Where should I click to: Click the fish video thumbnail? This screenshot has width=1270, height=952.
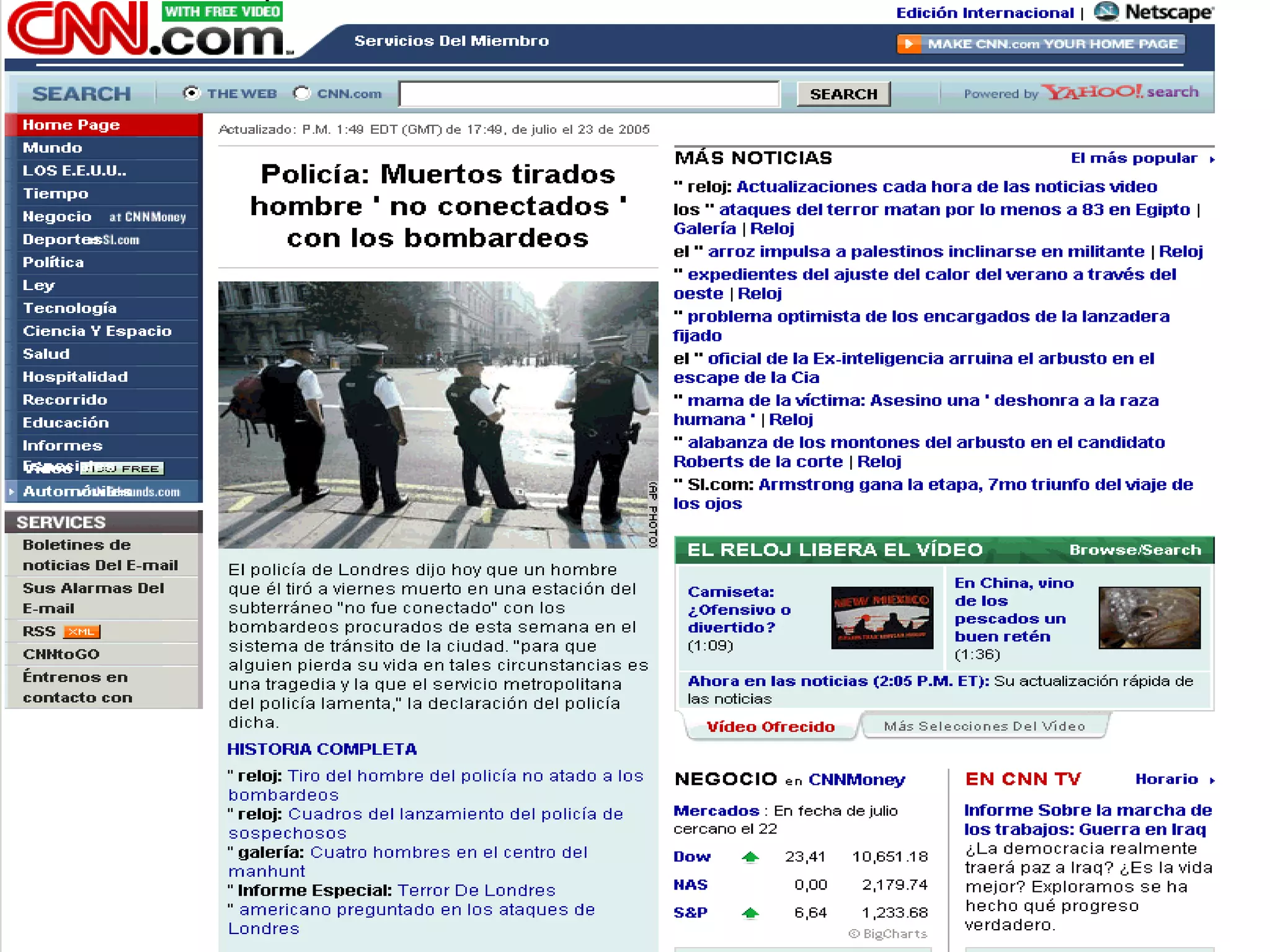(1149, 618)
